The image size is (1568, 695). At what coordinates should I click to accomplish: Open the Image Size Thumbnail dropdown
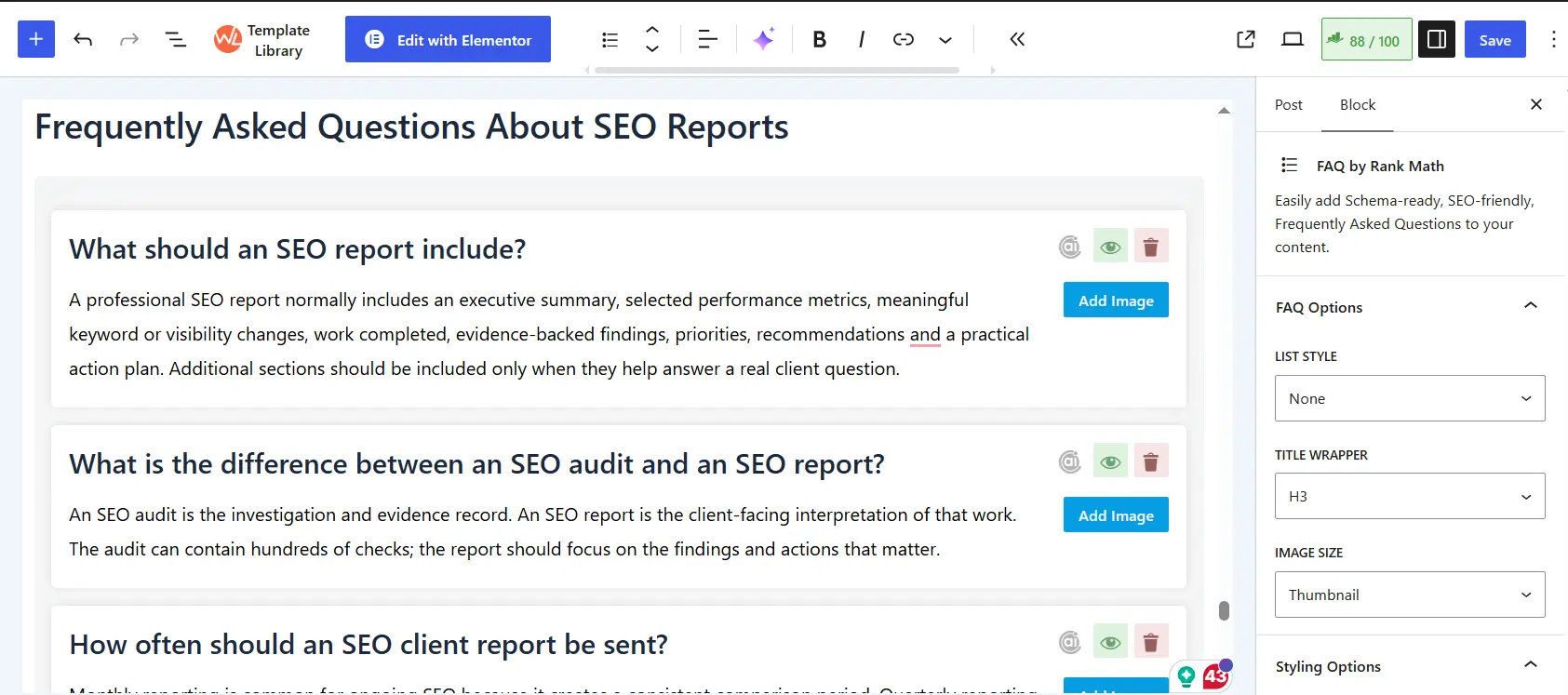point(1410,595)
